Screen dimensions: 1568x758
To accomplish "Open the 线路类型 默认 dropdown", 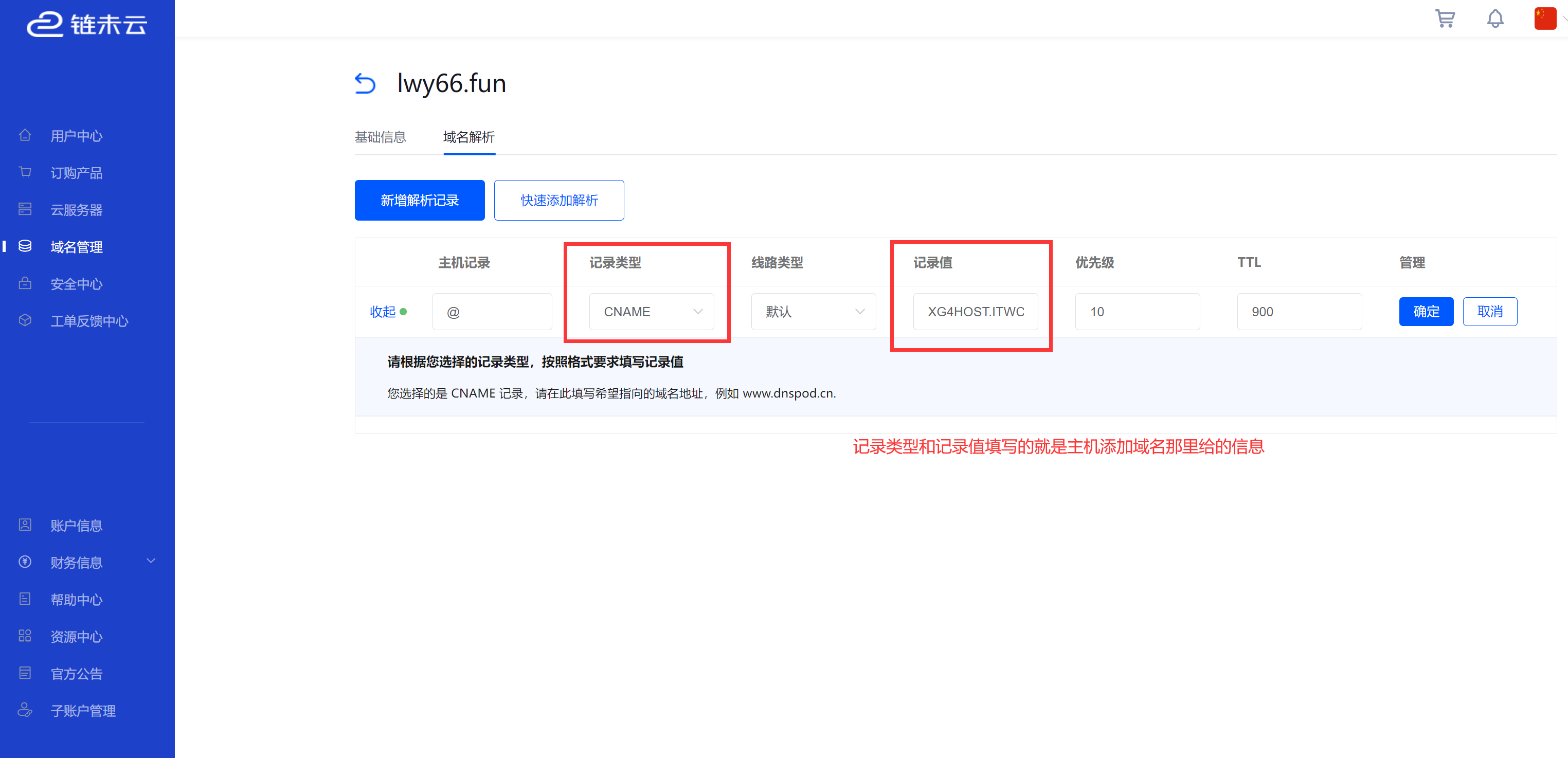I will point(813,312).
